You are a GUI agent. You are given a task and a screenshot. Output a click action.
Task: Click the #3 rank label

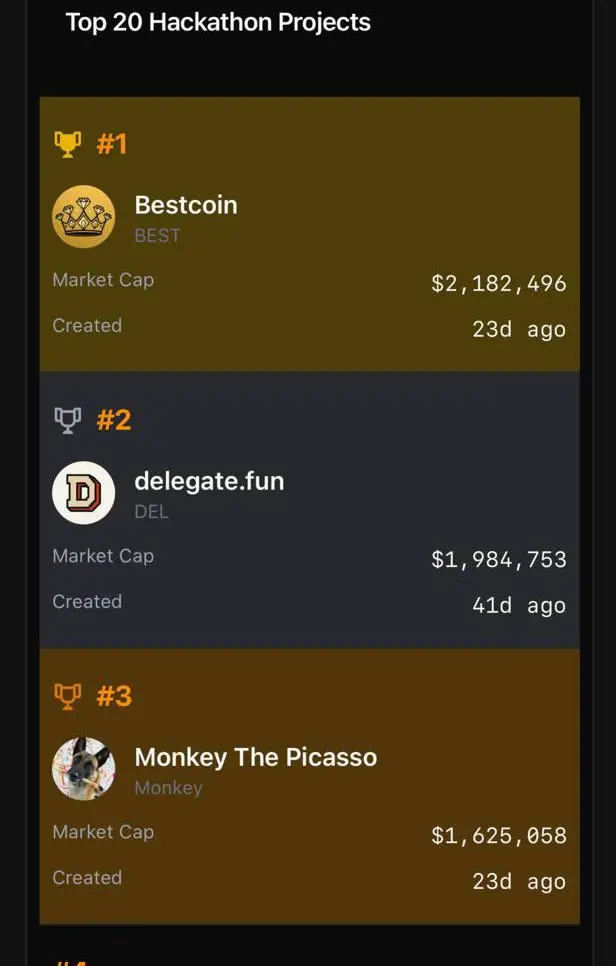114,696
